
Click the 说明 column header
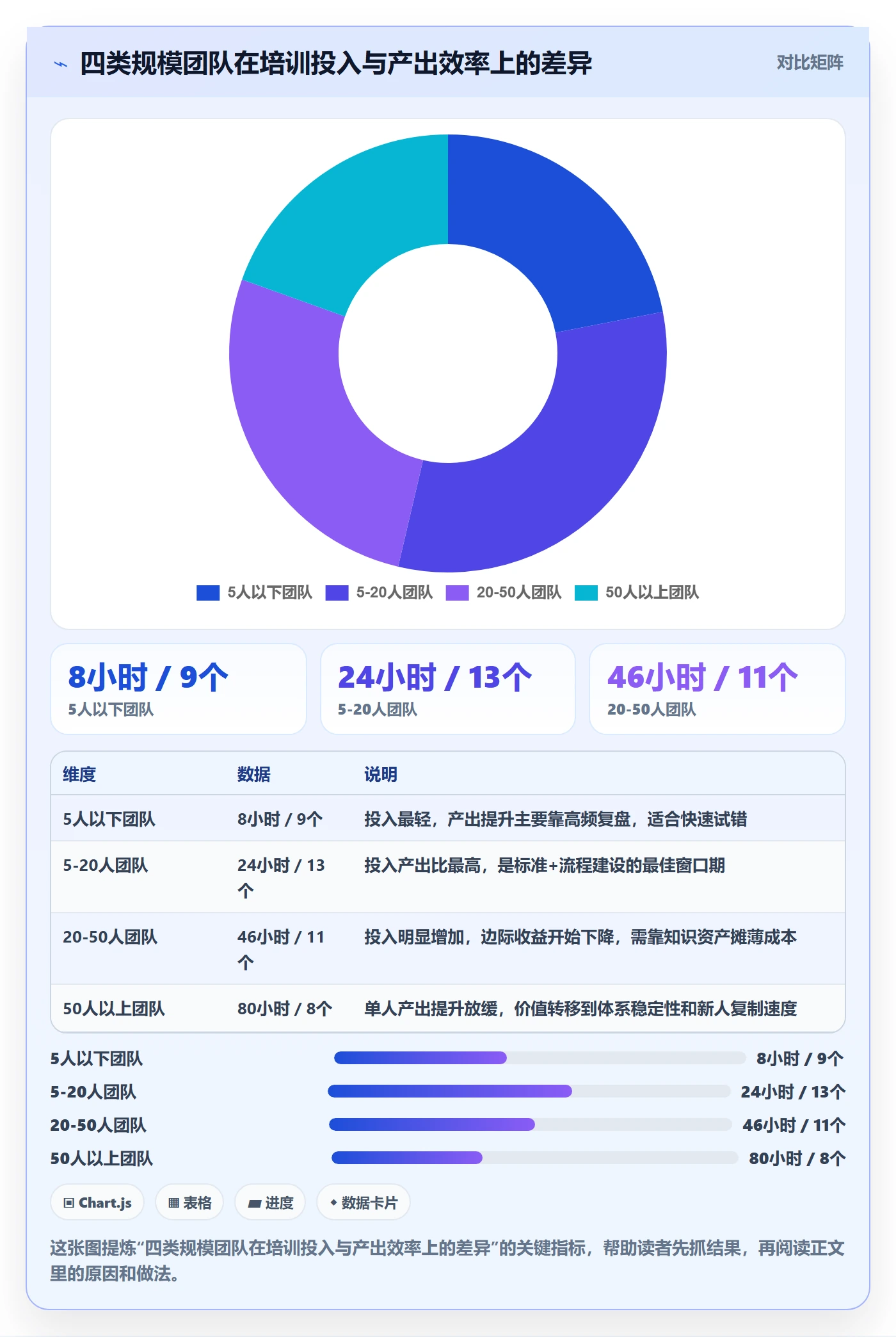point(381,774)
